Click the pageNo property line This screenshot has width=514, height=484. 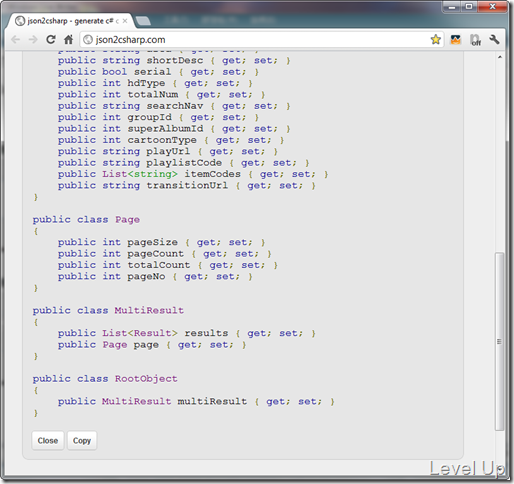click(155, 276)
